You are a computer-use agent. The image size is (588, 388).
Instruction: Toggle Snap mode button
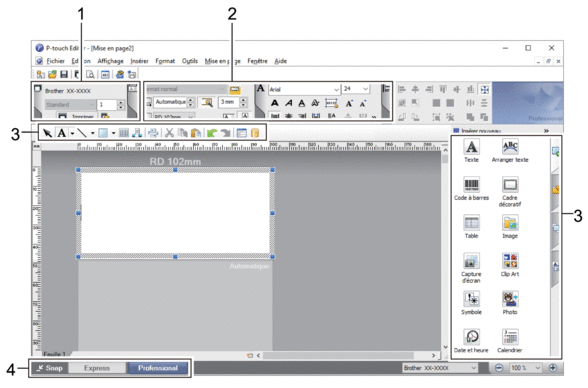point(50,368)
